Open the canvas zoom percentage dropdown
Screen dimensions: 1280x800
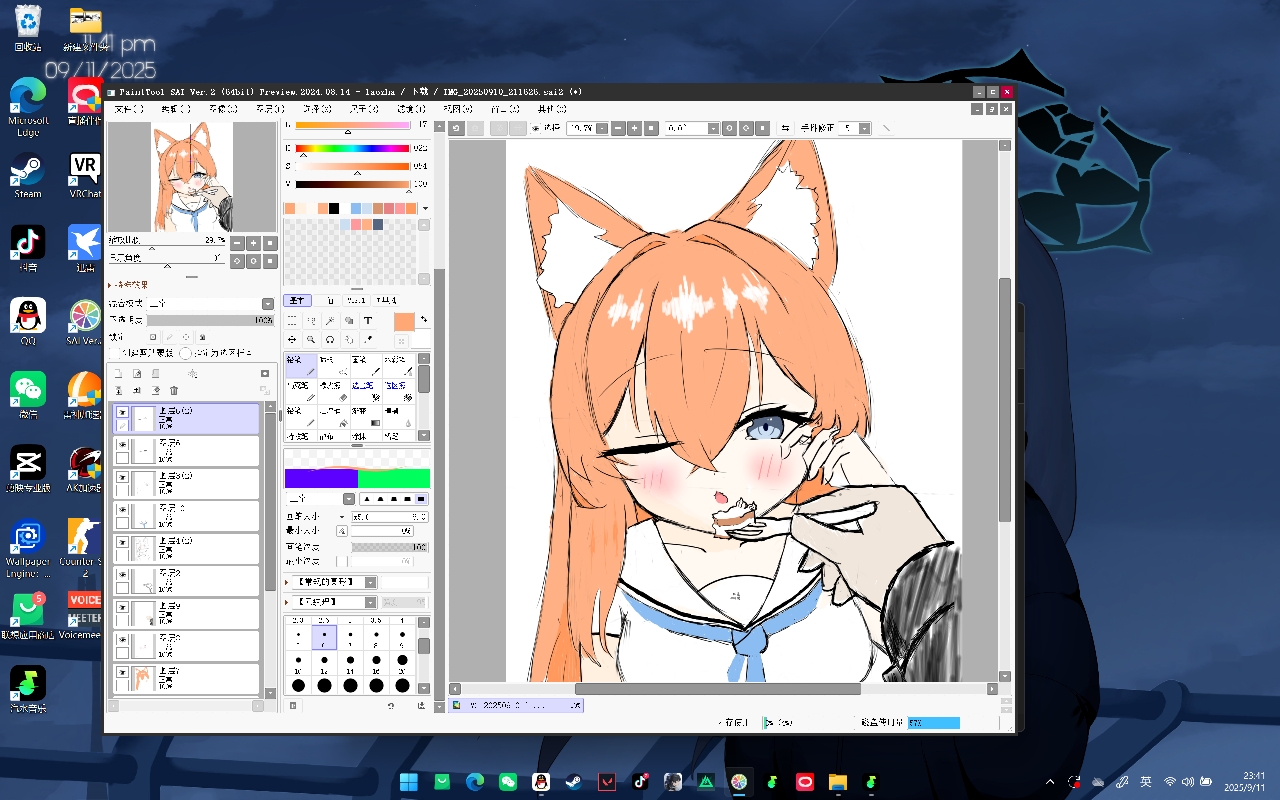(x=605, y=128)
